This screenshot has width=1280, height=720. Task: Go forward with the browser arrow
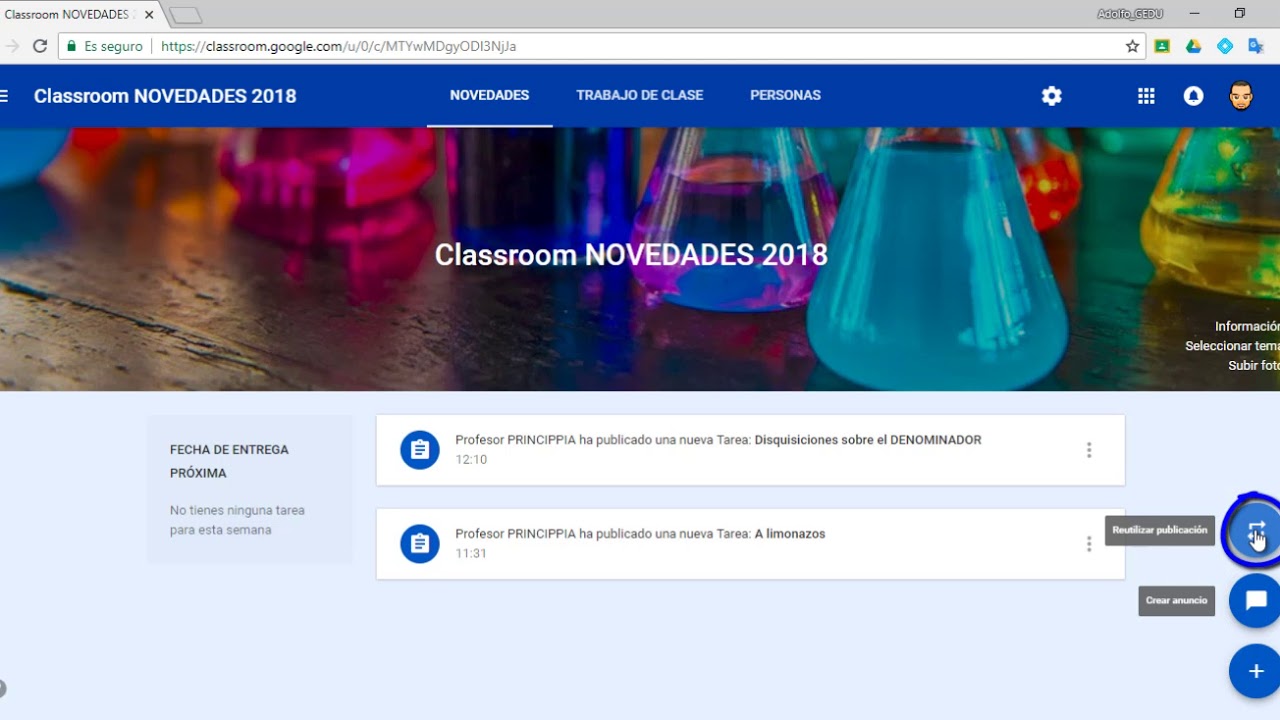11,46
